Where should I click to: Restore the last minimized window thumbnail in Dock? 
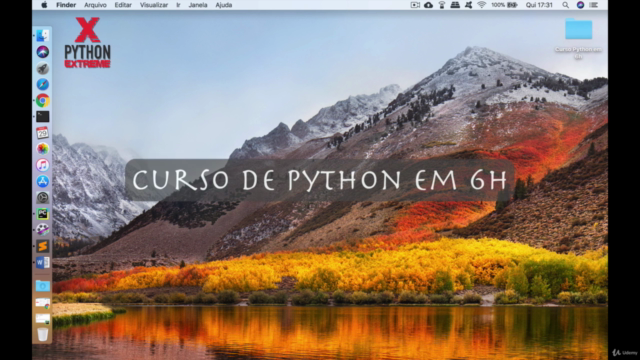pos(42,319)
